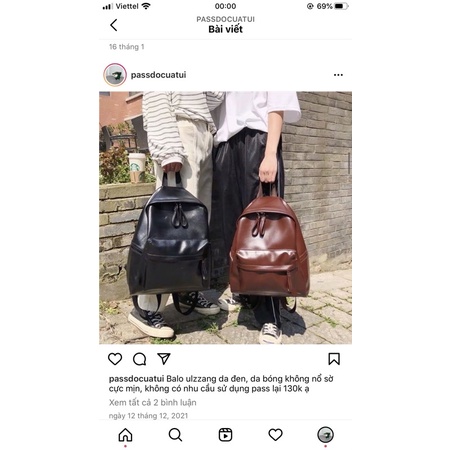Open comments with the speech bubble icon
Viewport: 450px width, 450px height.
(139, 359)
